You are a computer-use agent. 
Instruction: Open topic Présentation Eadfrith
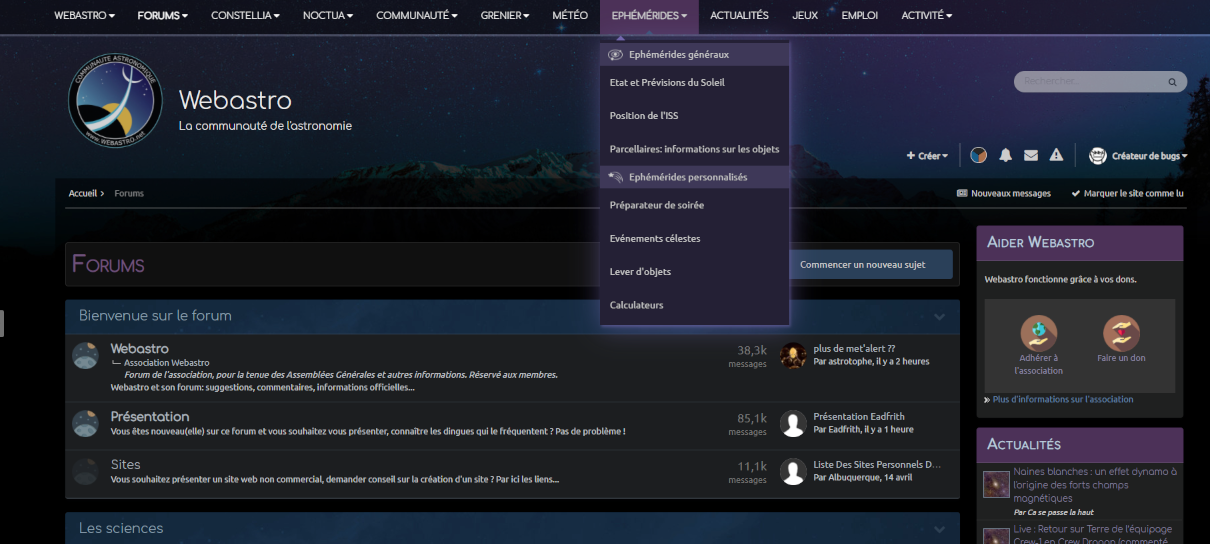(859, 417)
